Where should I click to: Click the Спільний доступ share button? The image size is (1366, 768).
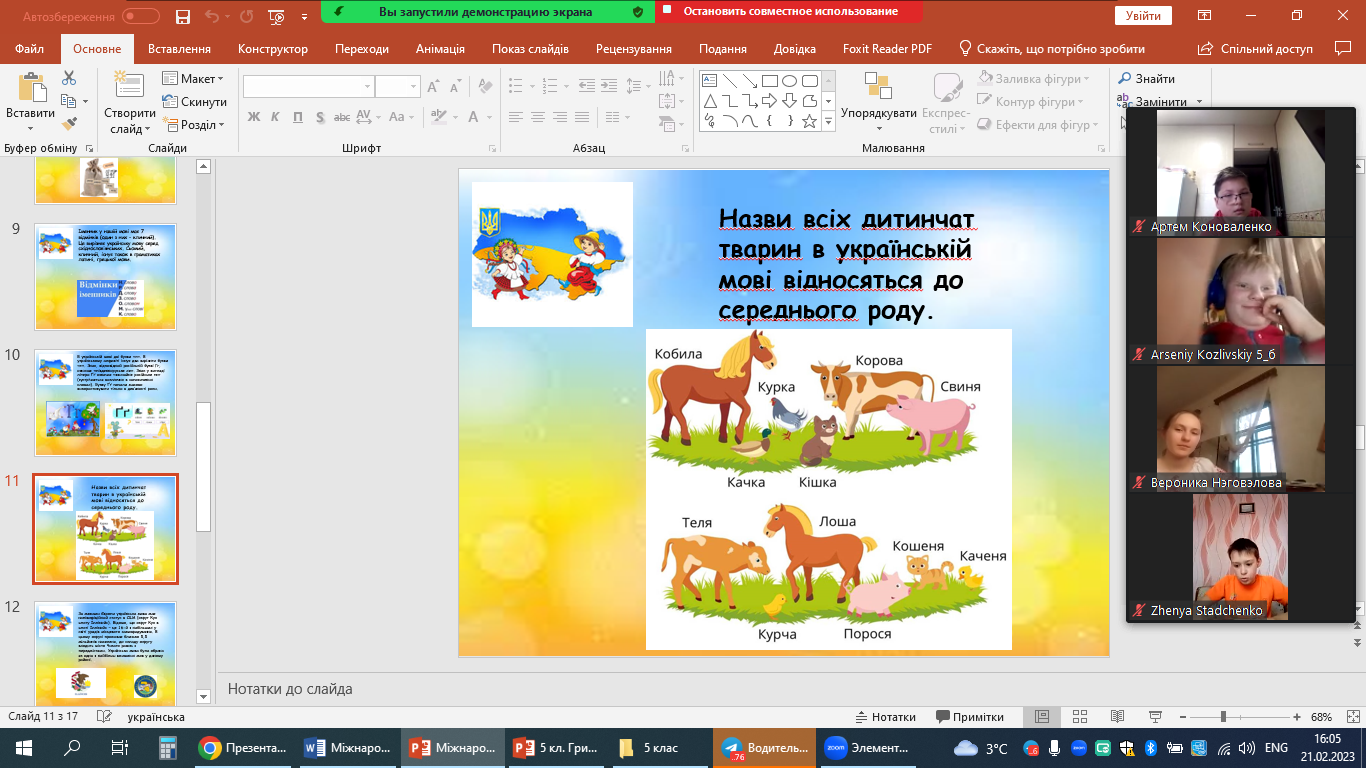[1257, 49]
